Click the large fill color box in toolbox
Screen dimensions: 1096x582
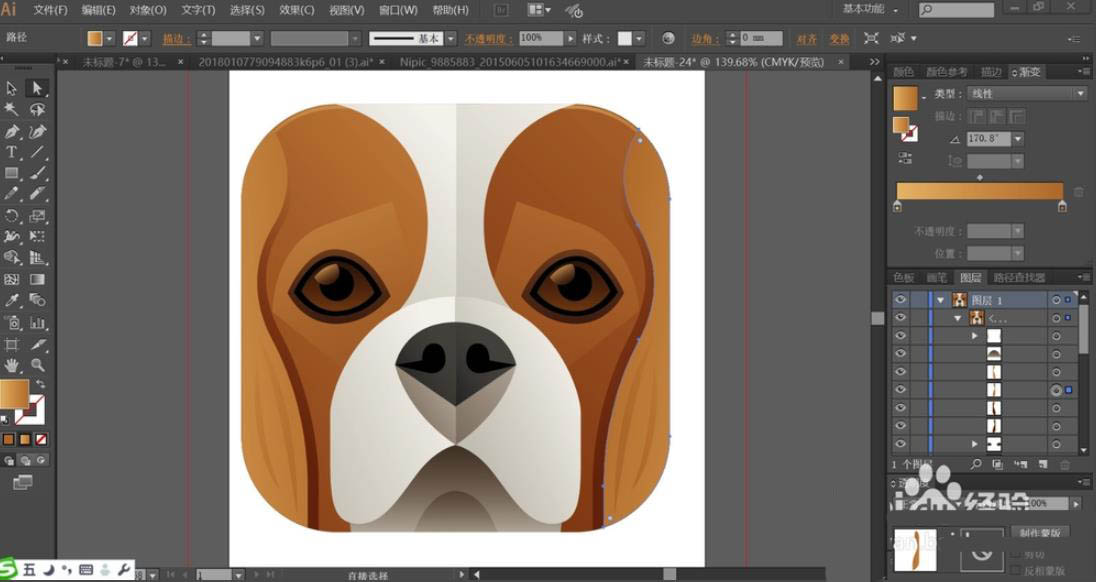[x=14, y=394]
